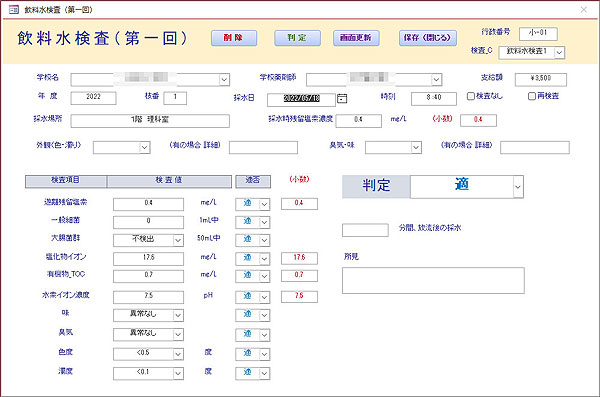Open 適否 dropdown for 大腸菌群
The image size is (600, 397).
264,240
